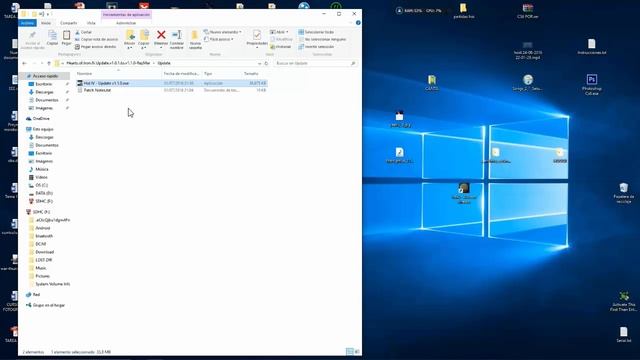The height and width of the screenshot is (360, 640).
Task: Open Serial.txt on the desktop
Action: [x=623, y=334]
